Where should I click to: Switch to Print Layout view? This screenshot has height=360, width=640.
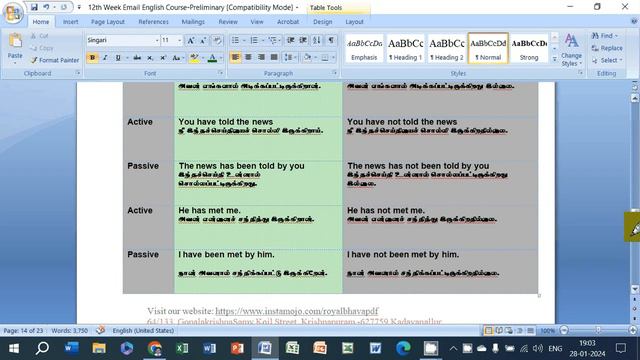click(488, 331)
